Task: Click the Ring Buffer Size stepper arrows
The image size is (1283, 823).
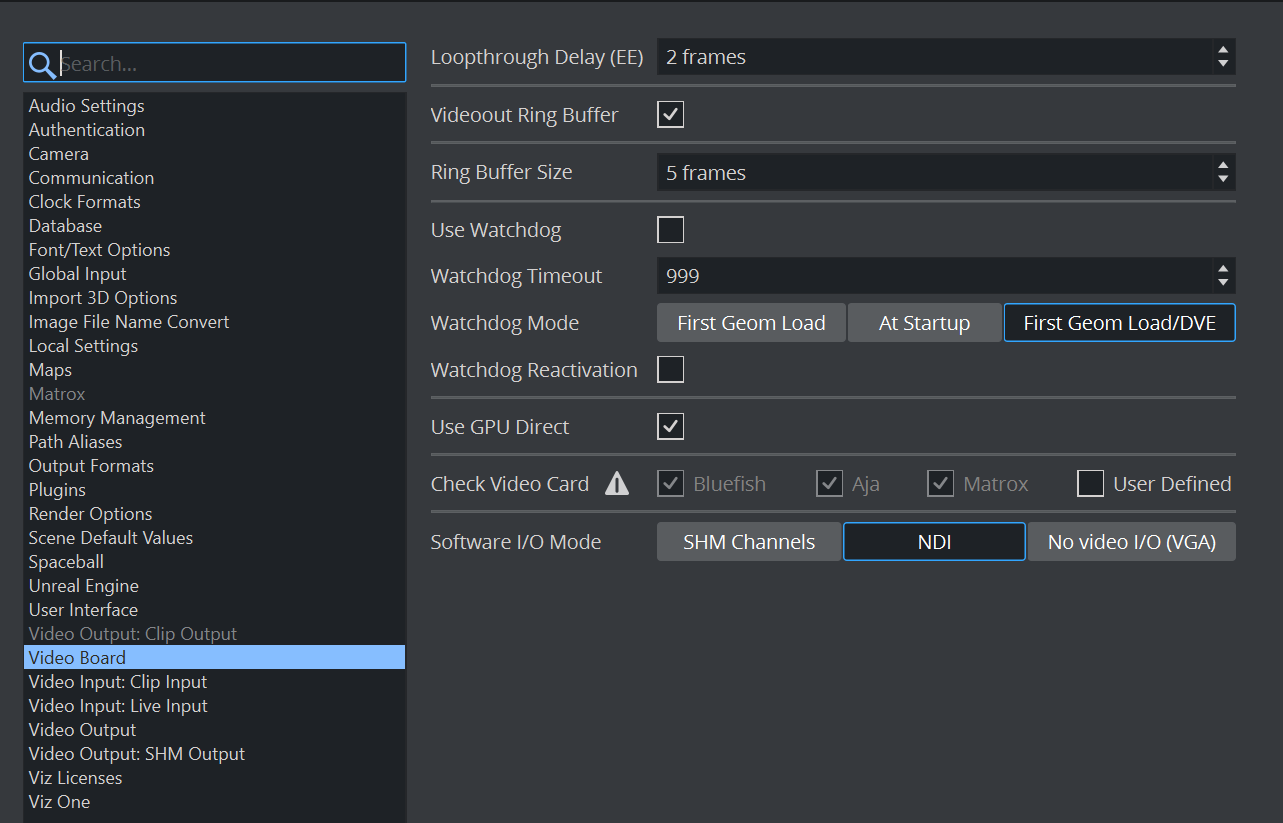Action: coord(1222,173)
